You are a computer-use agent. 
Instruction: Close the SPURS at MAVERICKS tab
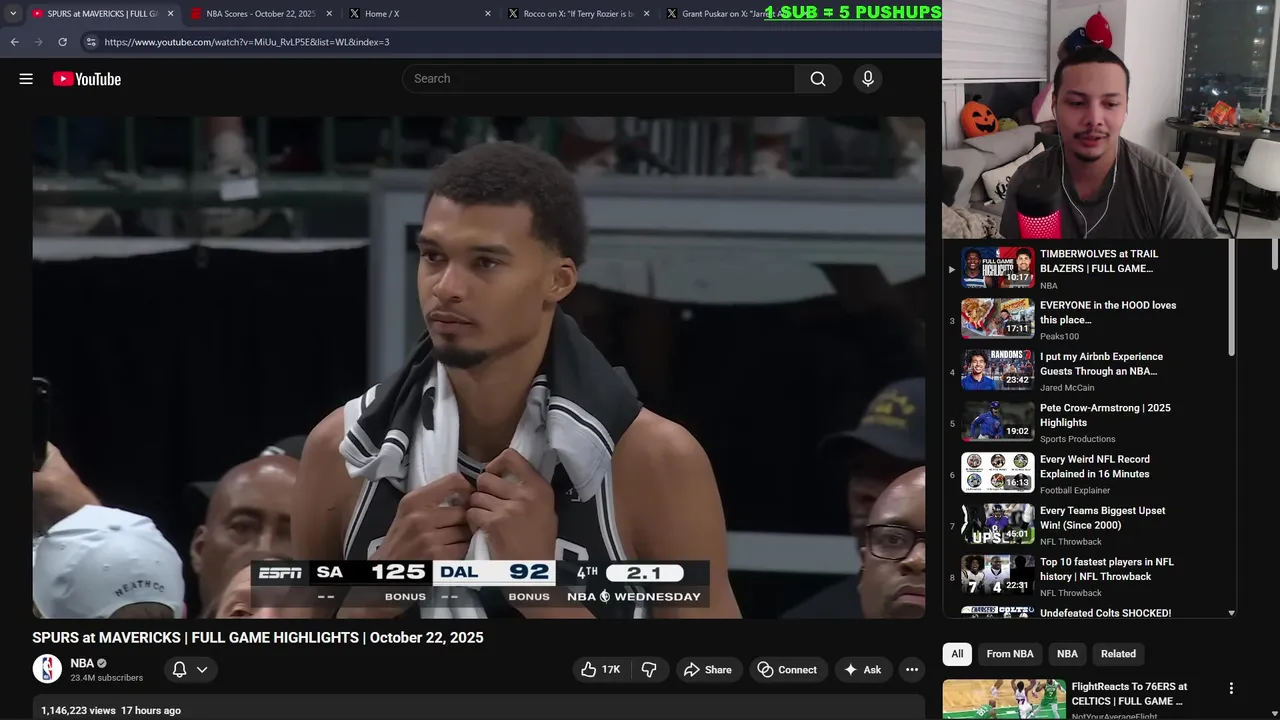point(170,14)
